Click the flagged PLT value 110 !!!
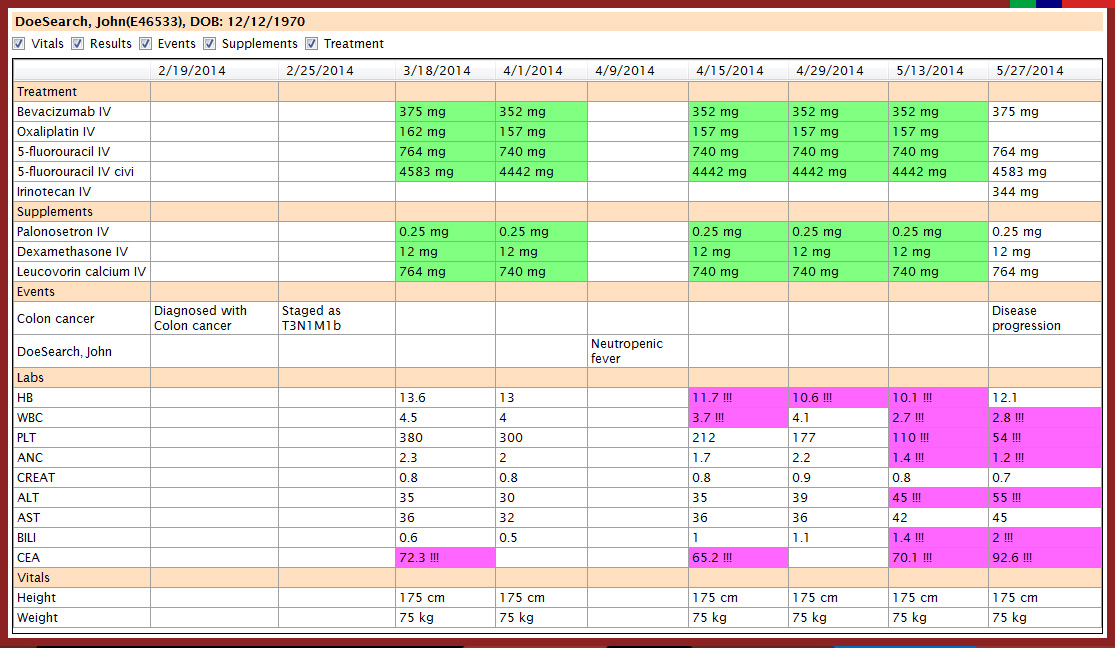The height and width of the screenshot is (648, 1115). point(938,437)
